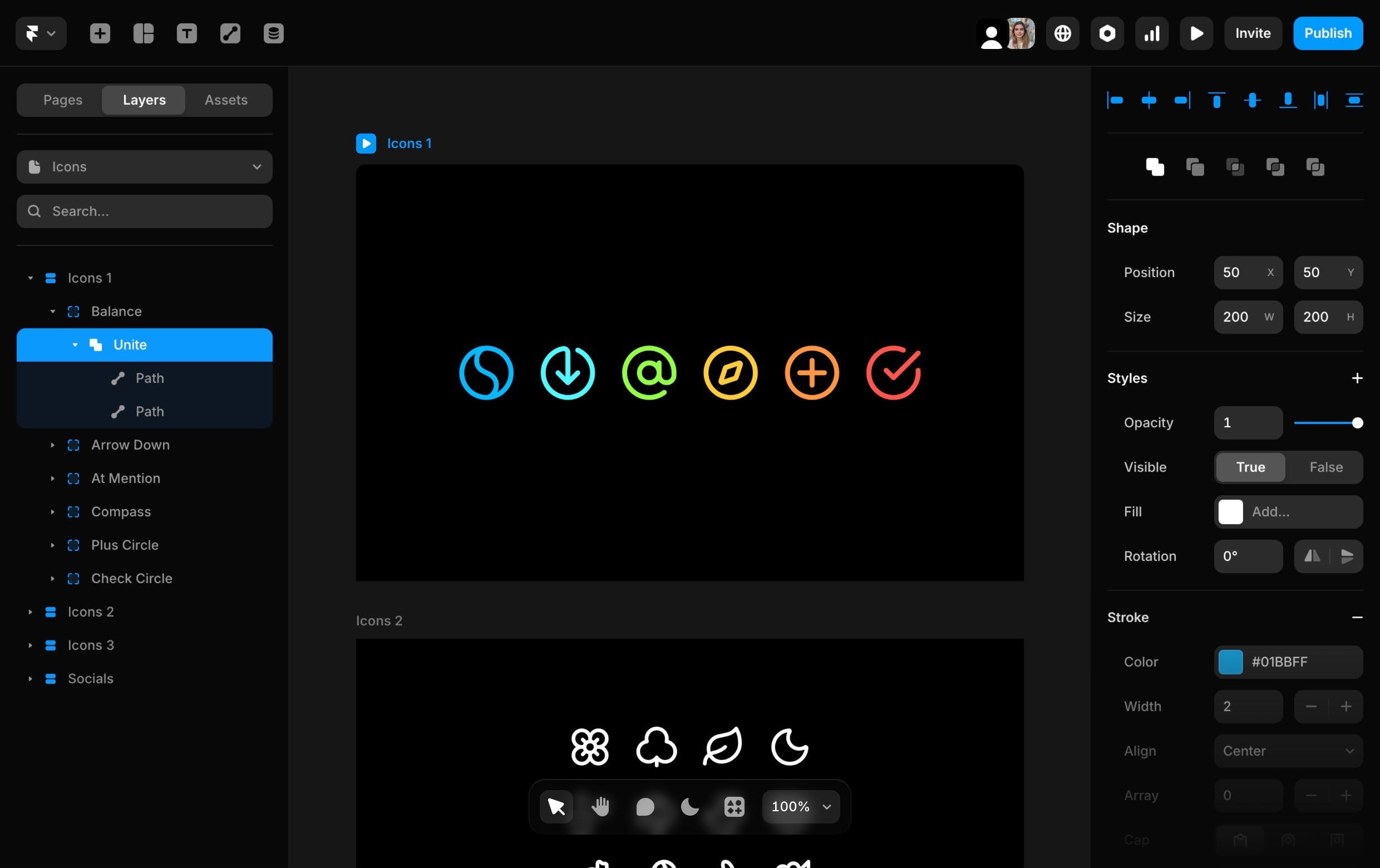This screenshot has width=1380, height=868.
Task: Click the Preview play button
Action: pyautogui.click(x=1196, y=33)
